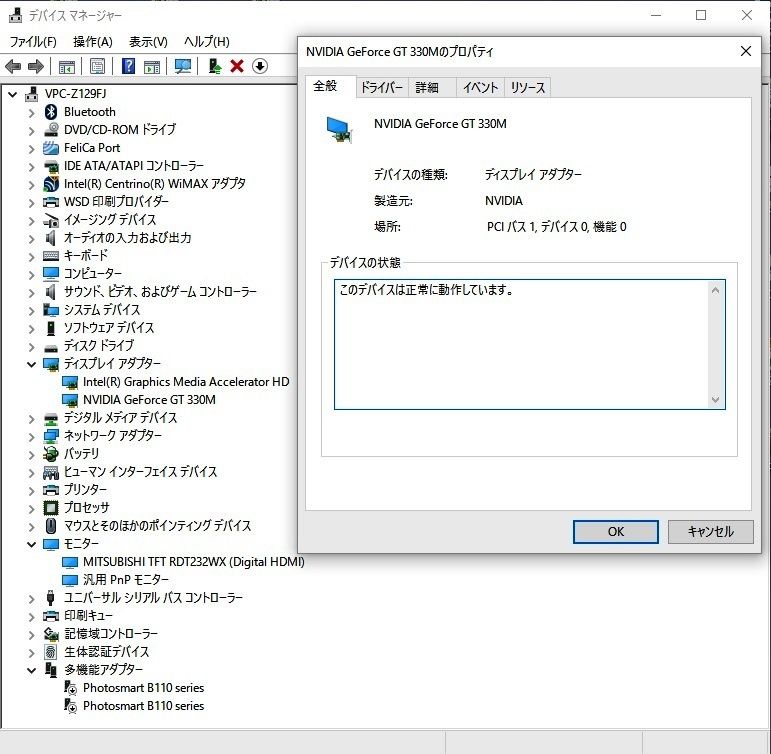Image resolution: width=771 pixels, height=754 pixels.
Task: Select the ヒューマン インターフェイス デバイス item
Action: pyautogui.click(x=140, y=472)
